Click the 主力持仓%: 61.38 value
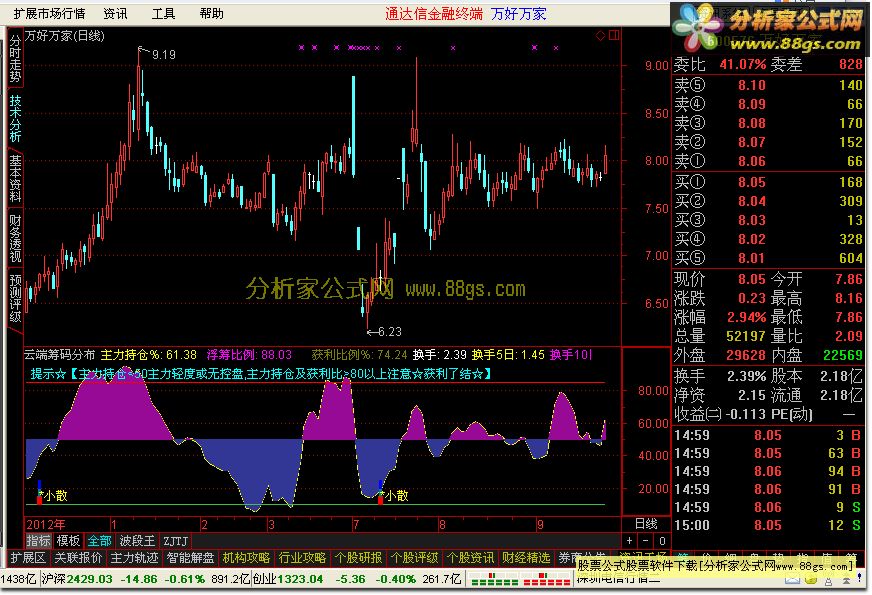This screenshot has width=872, height=595. (x=148, y=355)
